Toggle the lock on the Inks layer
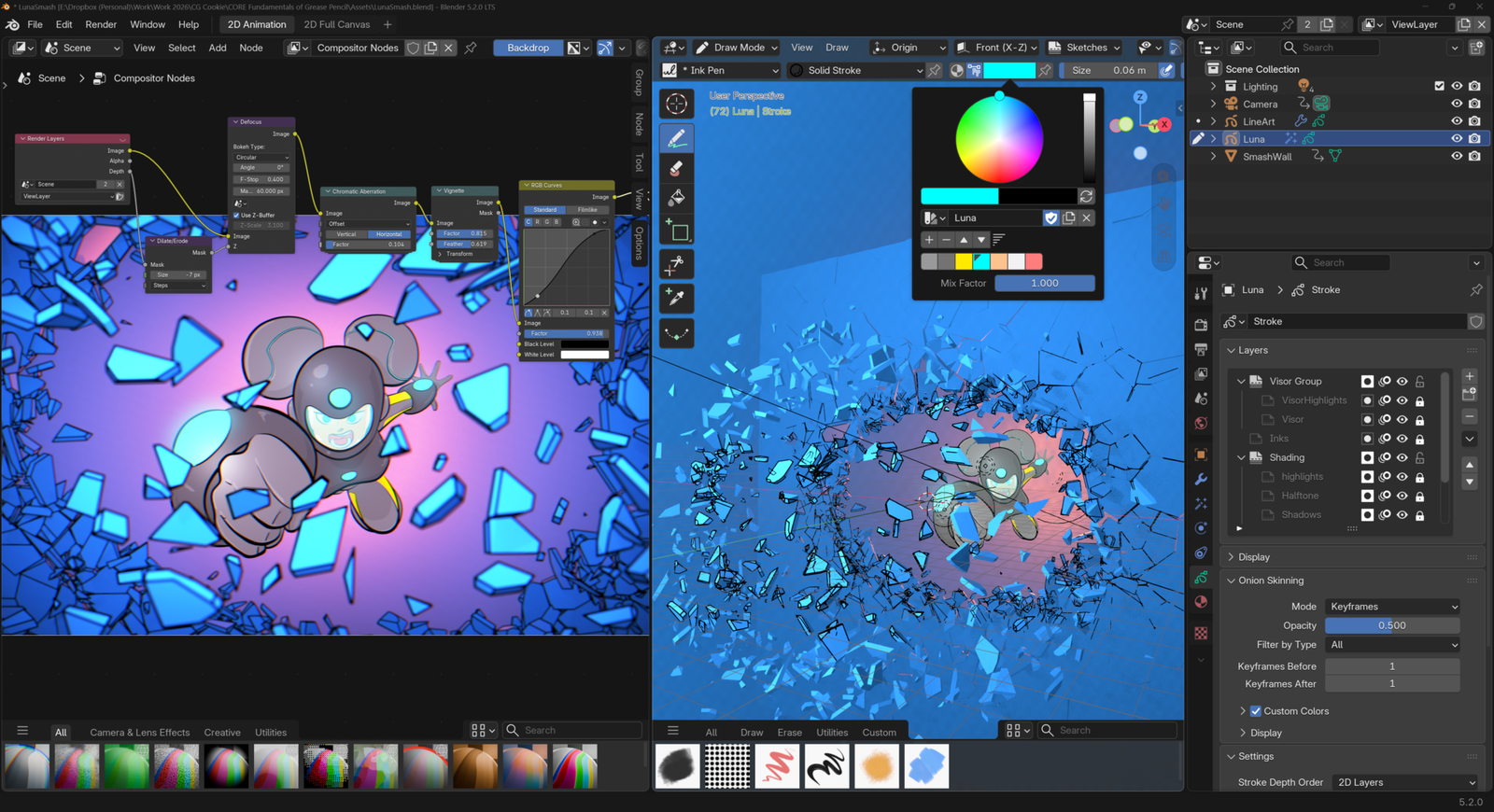 click(1420, 439)
